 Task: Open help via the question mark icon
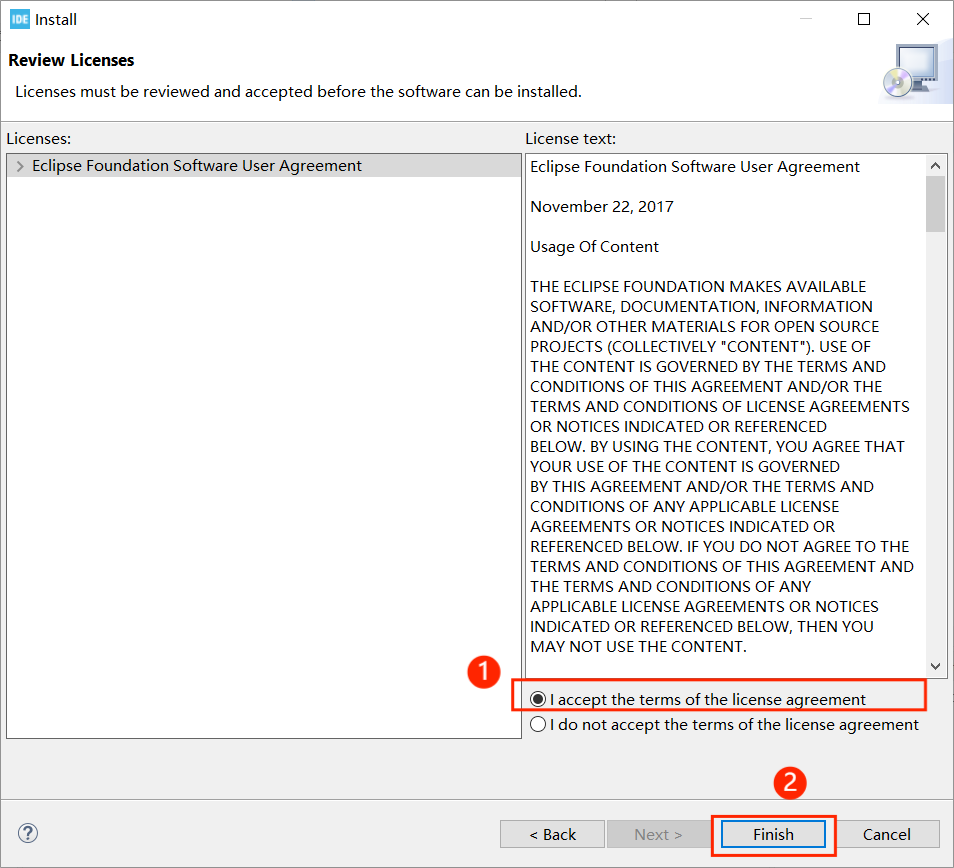[x=28, y=833]
